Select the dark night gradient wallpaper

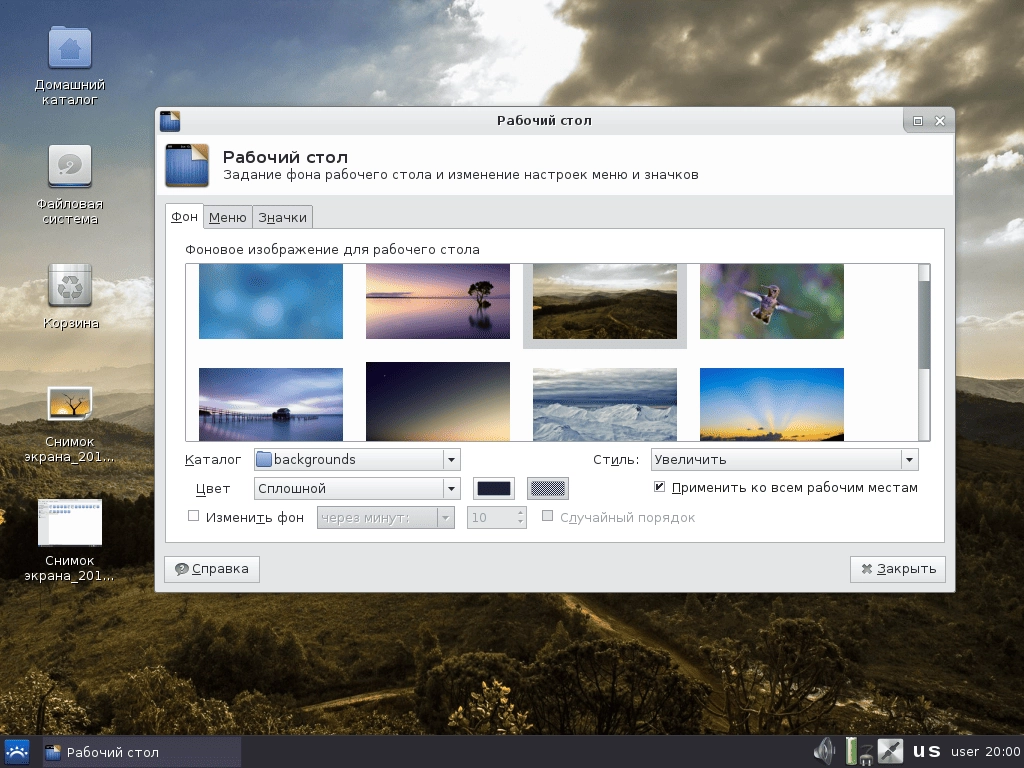pyautogui.click(x=438, y=402)
